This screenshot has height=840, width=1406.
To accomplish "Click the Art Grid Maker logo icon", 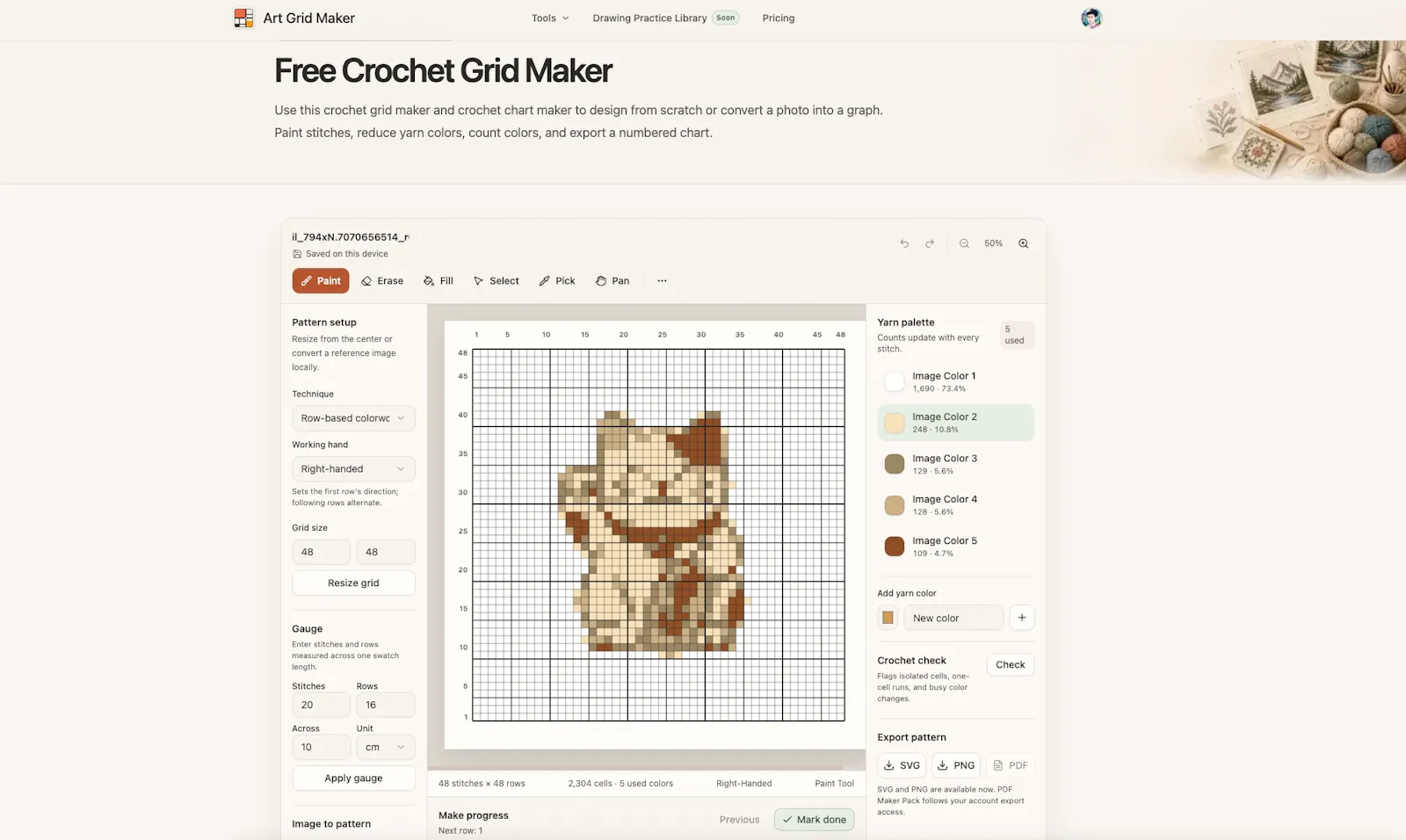I will [x=243, y=18].
